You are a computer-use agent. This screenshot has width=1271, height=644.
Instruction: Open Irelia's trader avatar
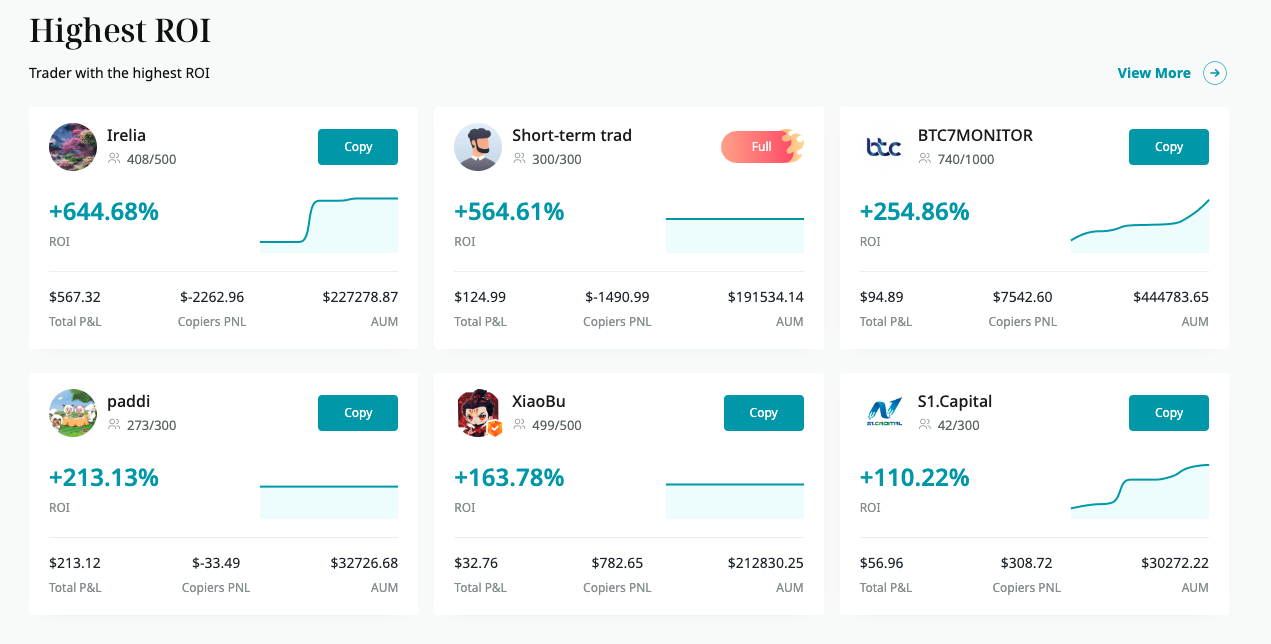click(x=72, y=146)
